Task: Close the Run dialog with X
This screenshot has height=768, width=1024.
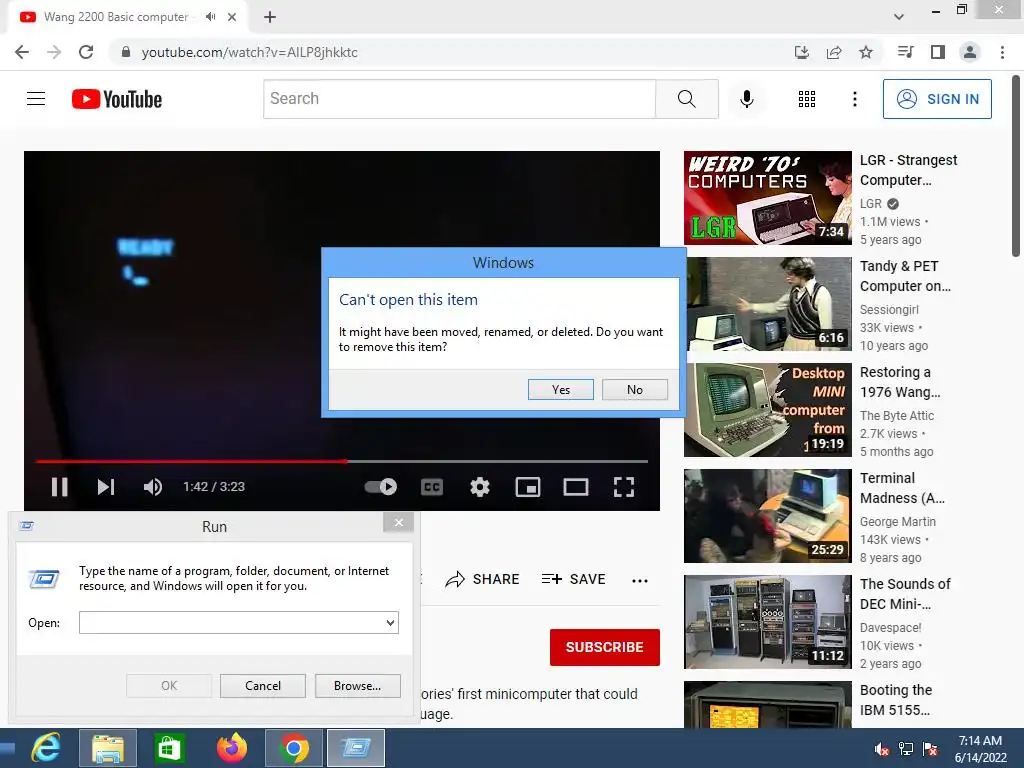Action: 398,522
